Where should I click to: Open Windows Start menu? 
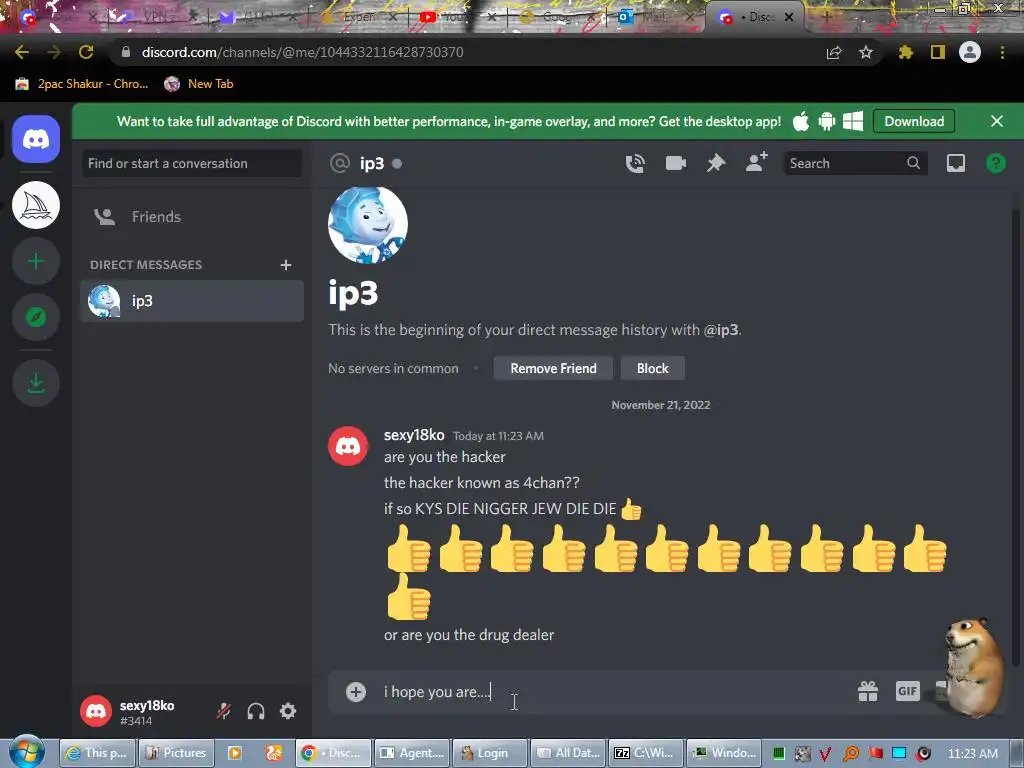26,752
